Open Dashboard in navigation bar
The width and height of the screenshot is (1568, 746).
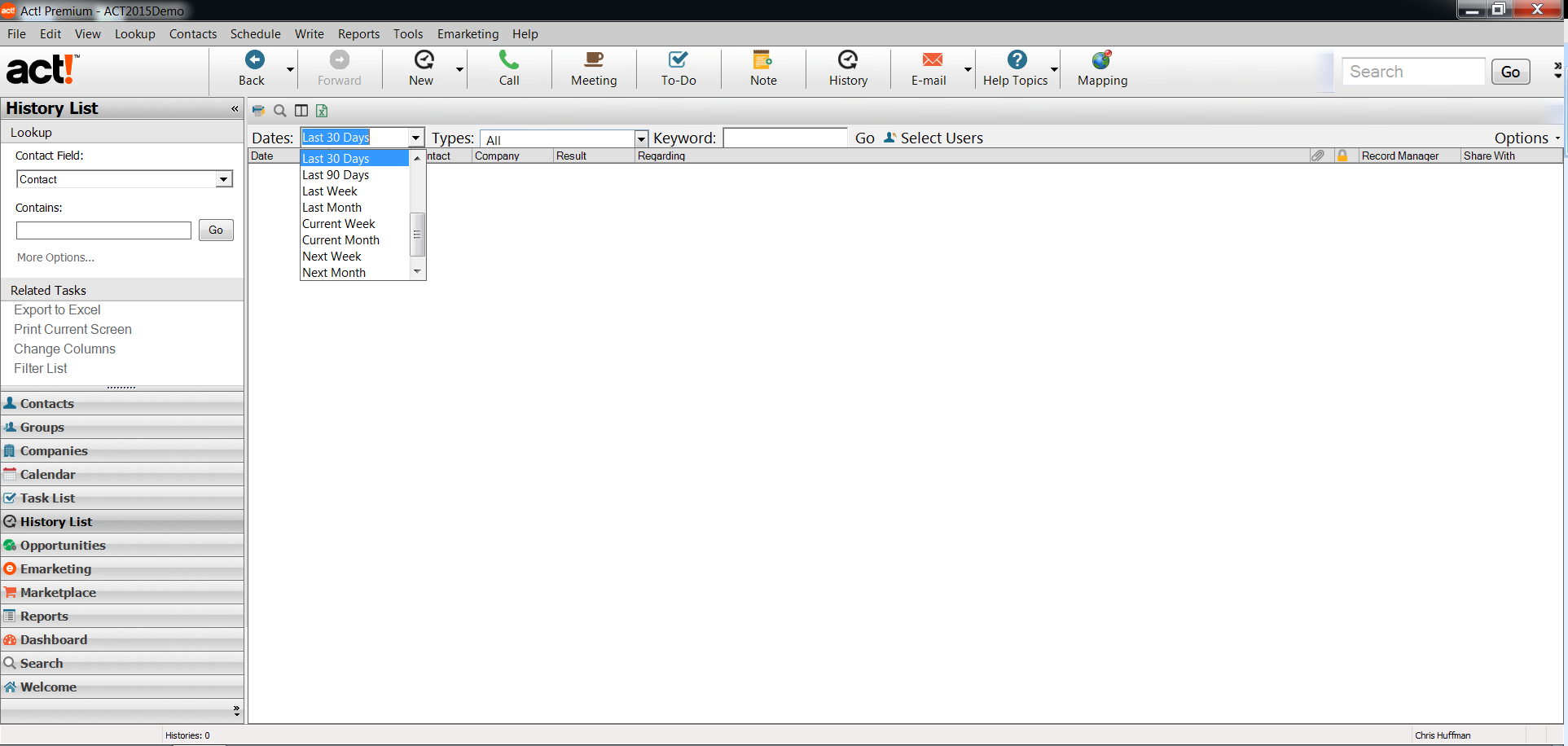click(x=122, y=639)
